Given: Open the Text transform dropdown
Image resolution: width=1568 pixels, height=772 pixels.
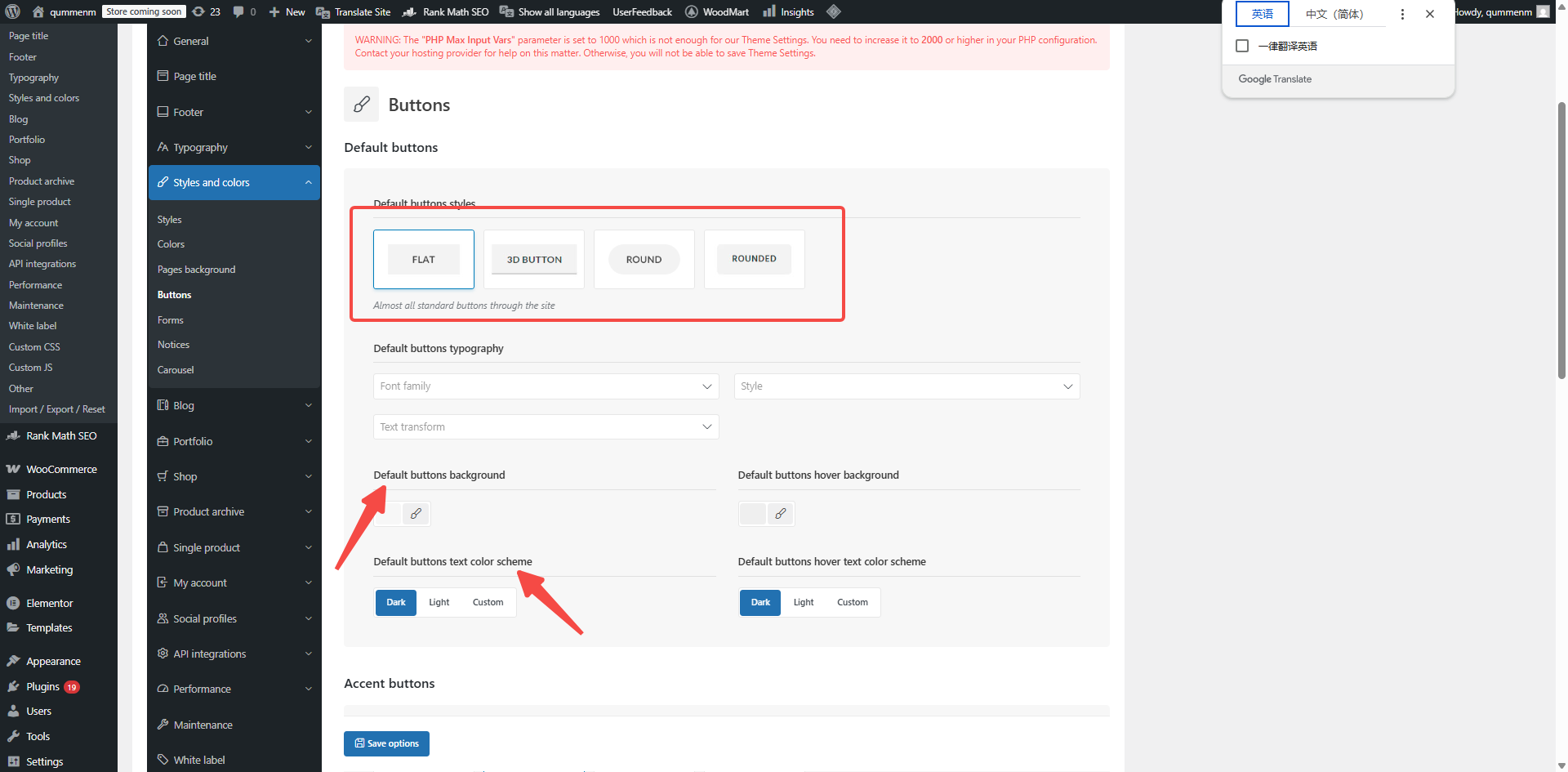Looking at the screenshot, I should pyautogui.click(x=546, y=427).
